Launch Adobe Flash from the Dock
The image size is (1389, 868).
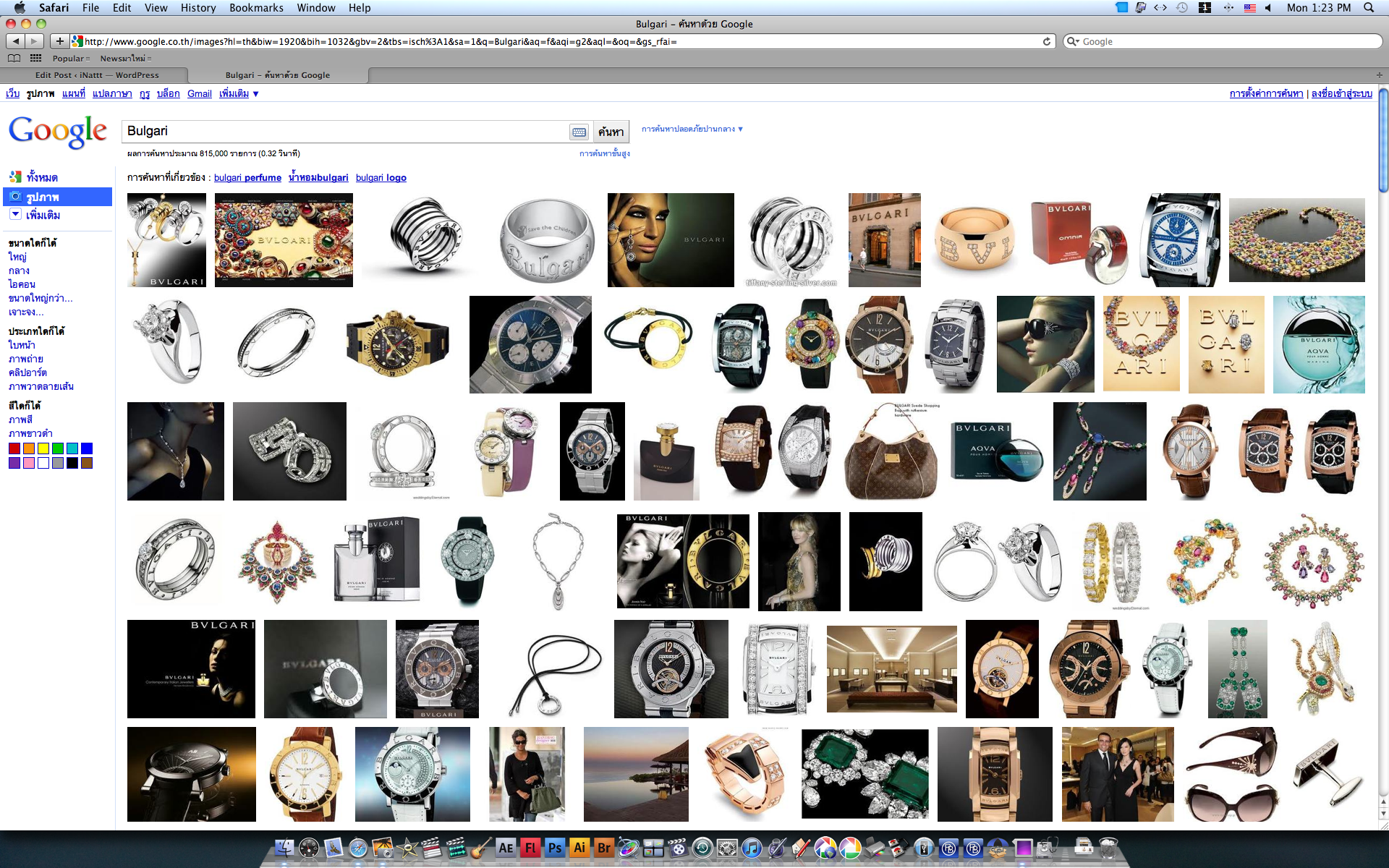pos(530,848)
